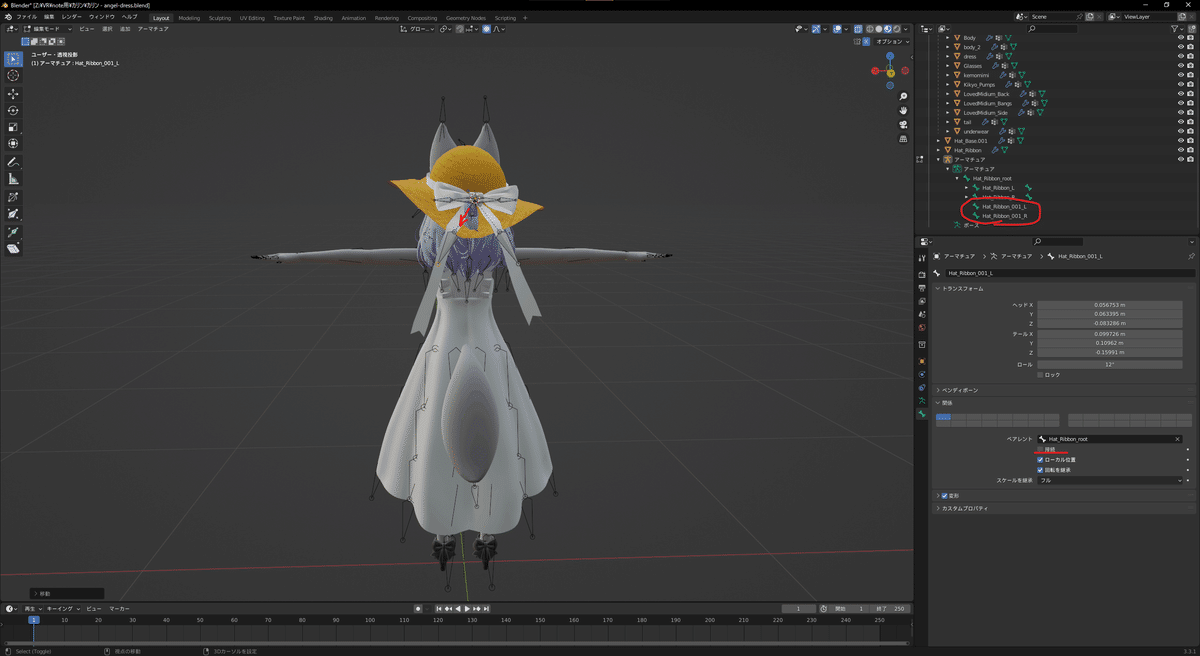Select the Measure tool

pyautogui.click(x=13, y=179)
